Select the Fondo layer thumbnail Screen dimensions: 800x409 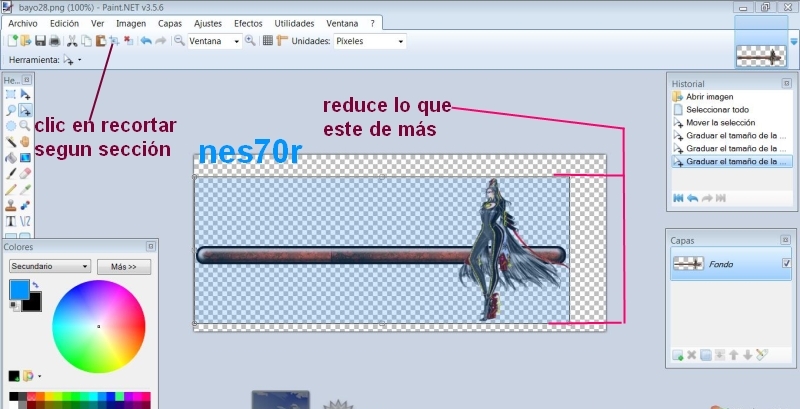click(x=688, y=264)
